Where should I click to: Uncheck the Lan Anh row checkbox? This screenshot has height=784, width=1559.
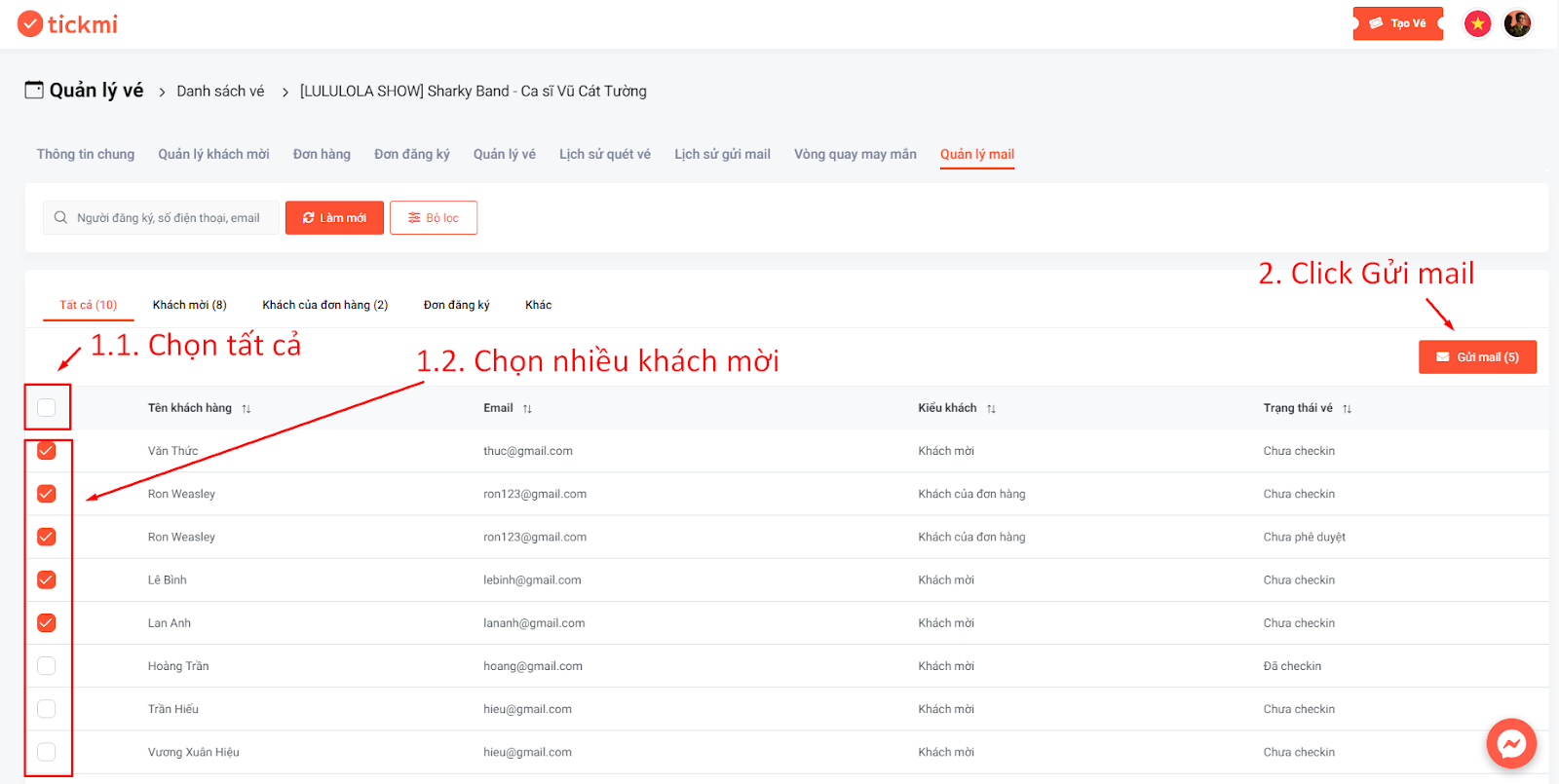pyautogui.click(x=47, y=623)
